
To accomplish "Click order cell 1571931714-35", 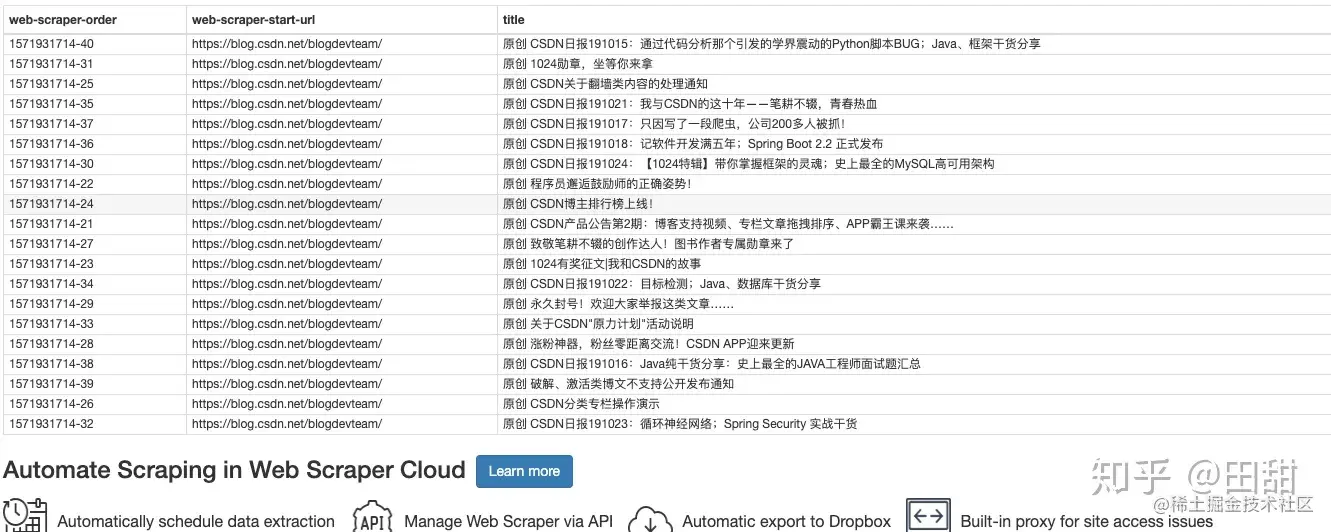I will click(51, 104).
